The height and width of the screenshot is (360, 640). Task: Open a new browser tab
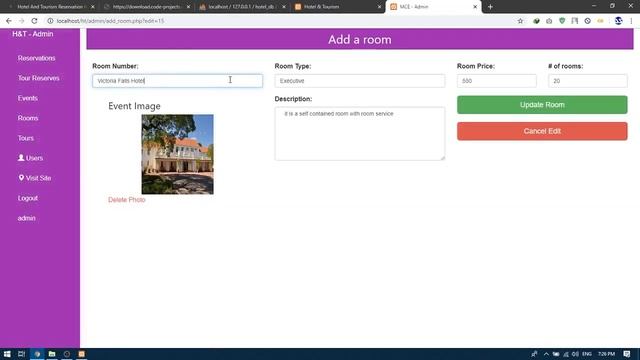(490, 7)
